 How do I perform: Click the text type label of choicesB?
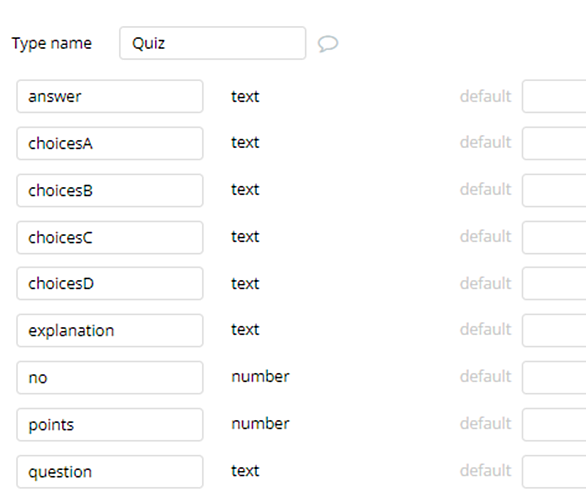[245, 190]
